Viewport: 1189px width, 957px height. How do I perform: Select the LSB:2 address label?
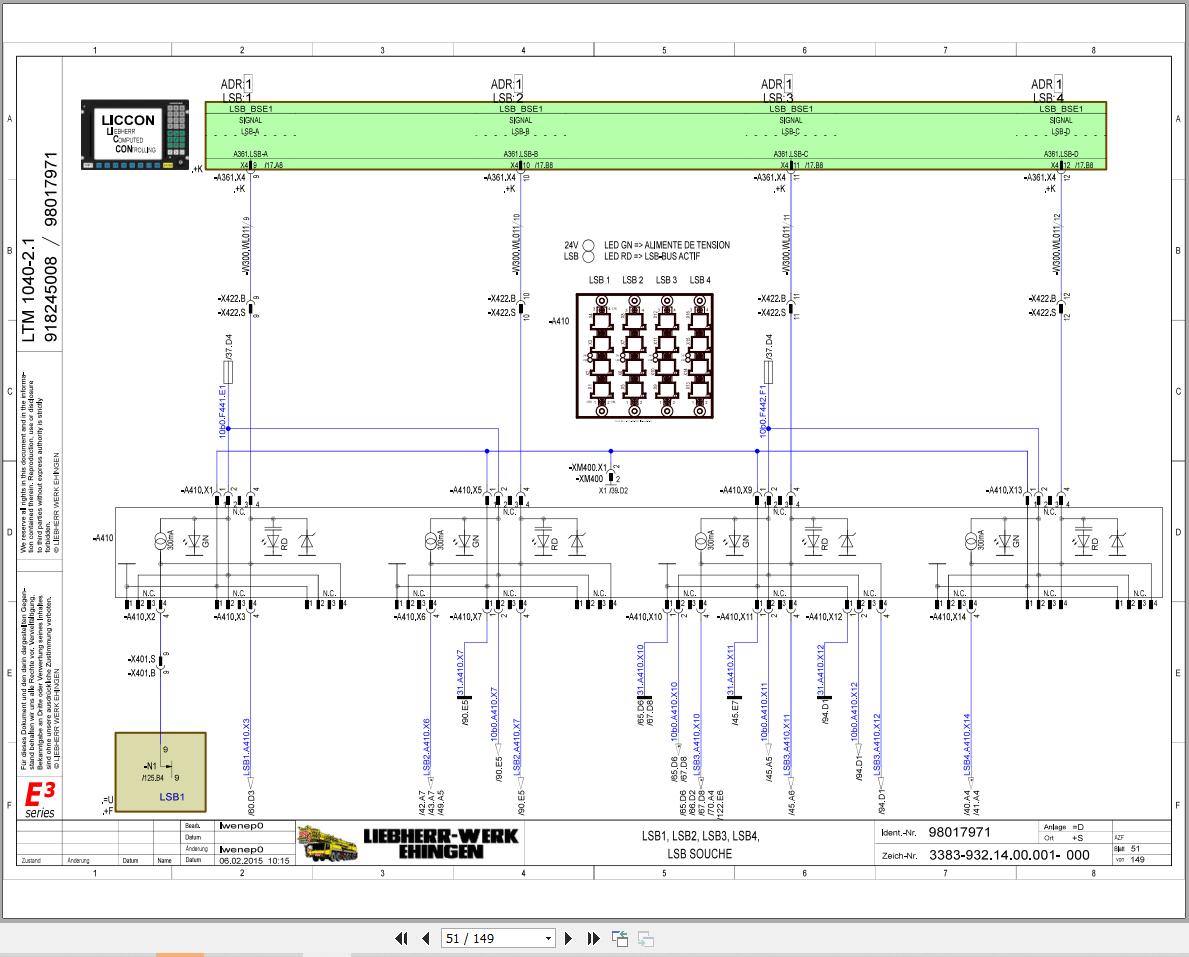tap(507, 98)
